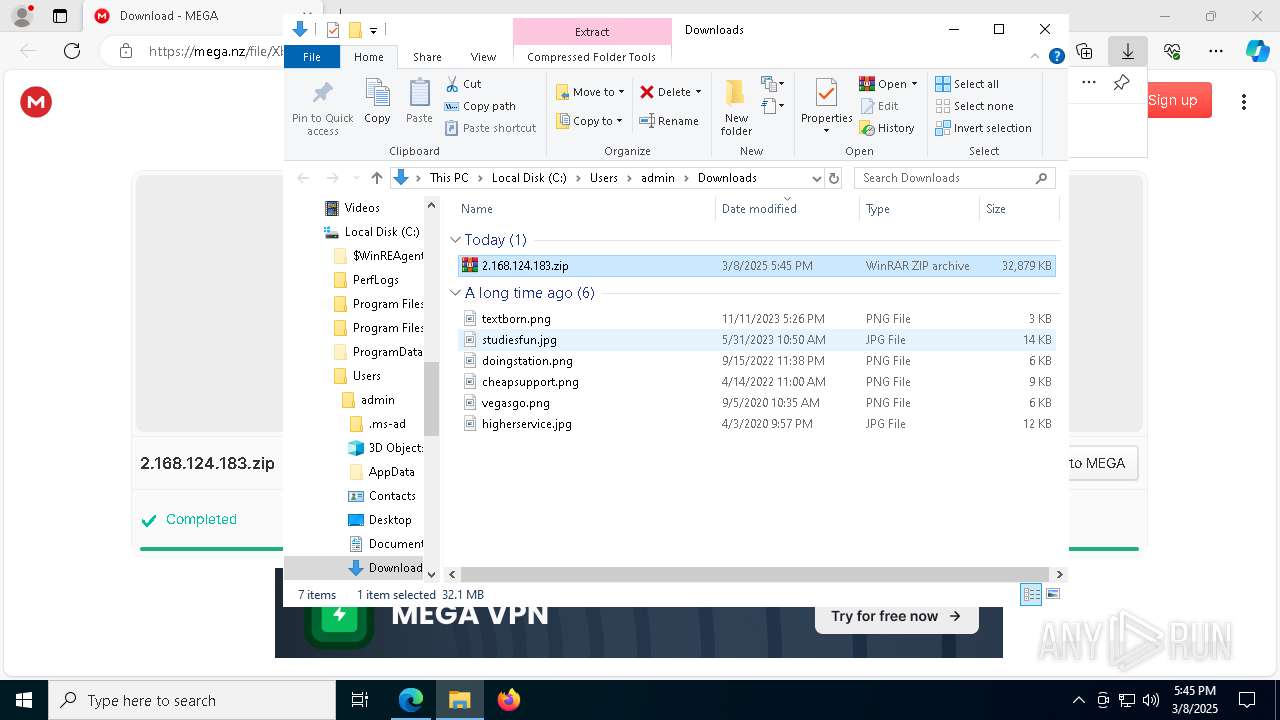Create a New folder
The image size is (1280, 720).
736,107
